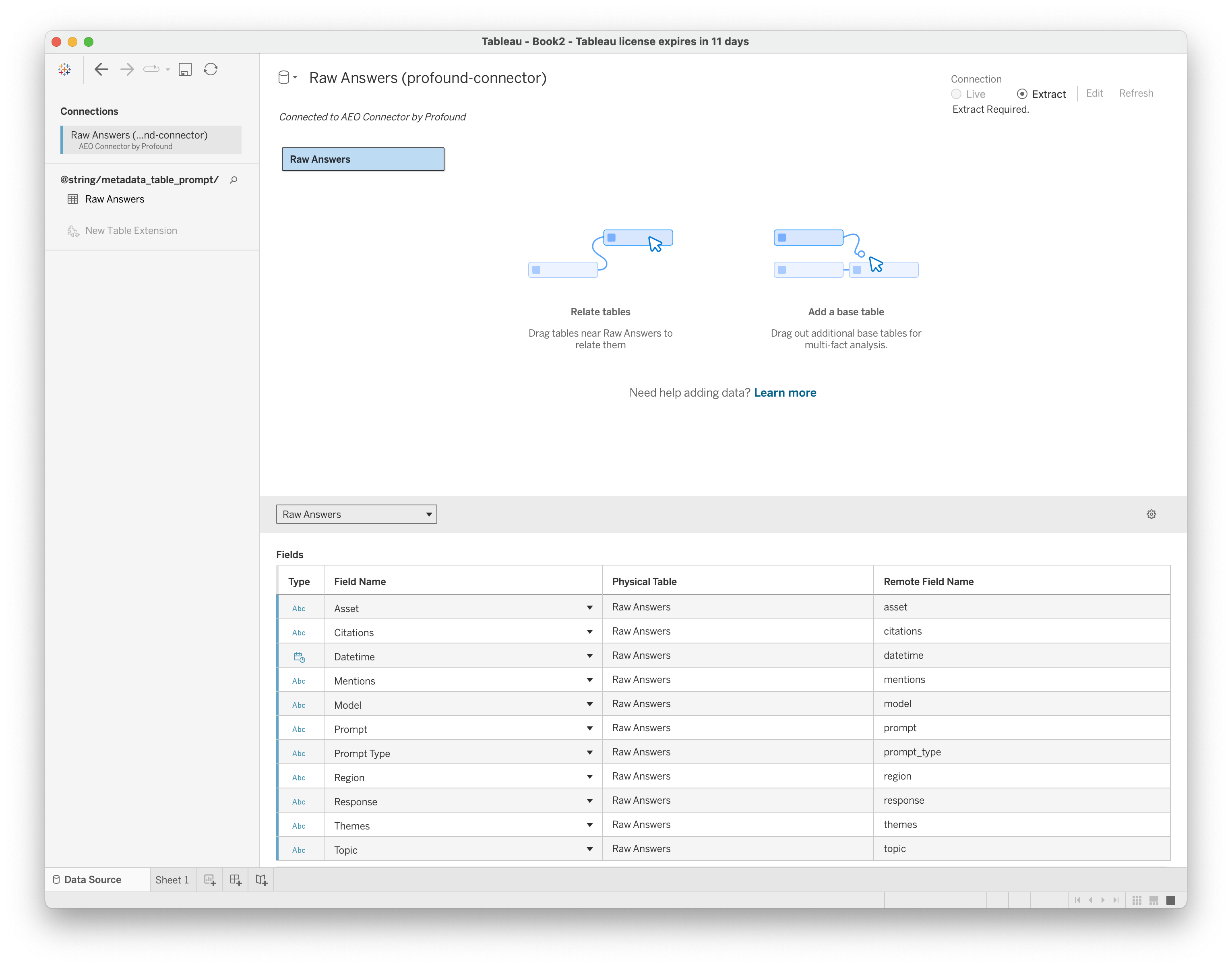
Task: Click the last sheet navigation arrow
Action: 1116,900
